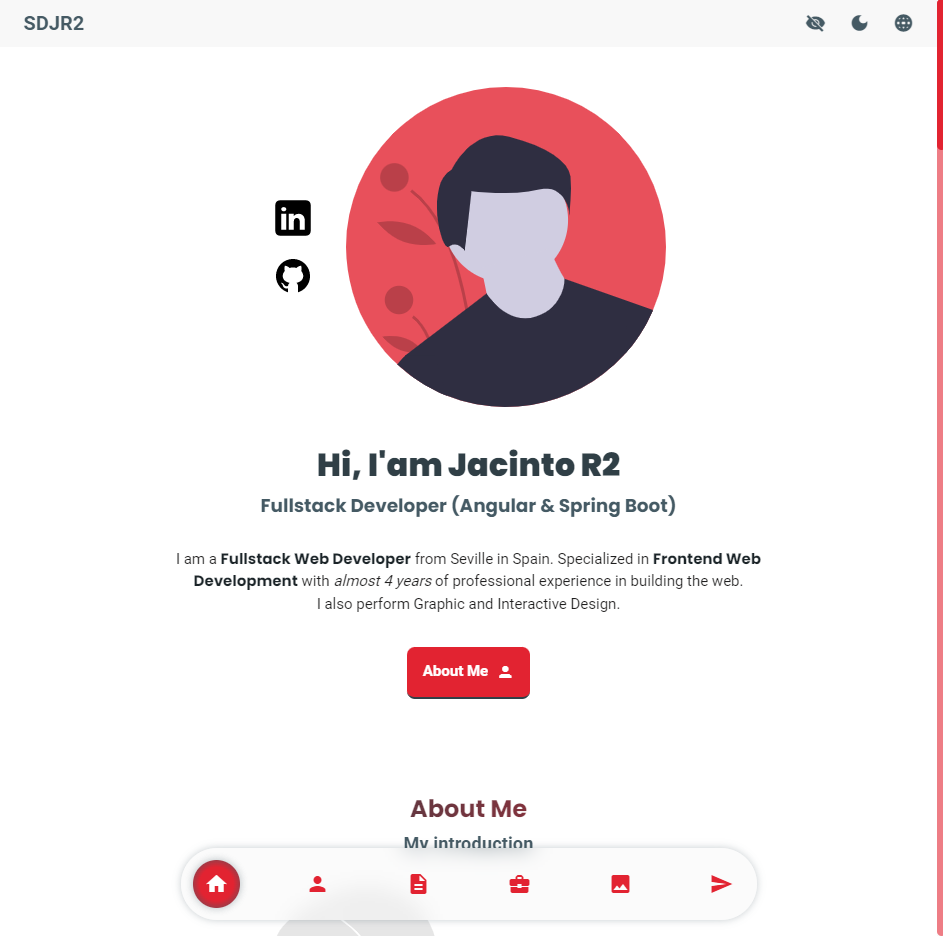Click the "Hi, I'am Jacinto R2" heading
The width and height of the screenshot is (943, 936).
coord(468,464)
